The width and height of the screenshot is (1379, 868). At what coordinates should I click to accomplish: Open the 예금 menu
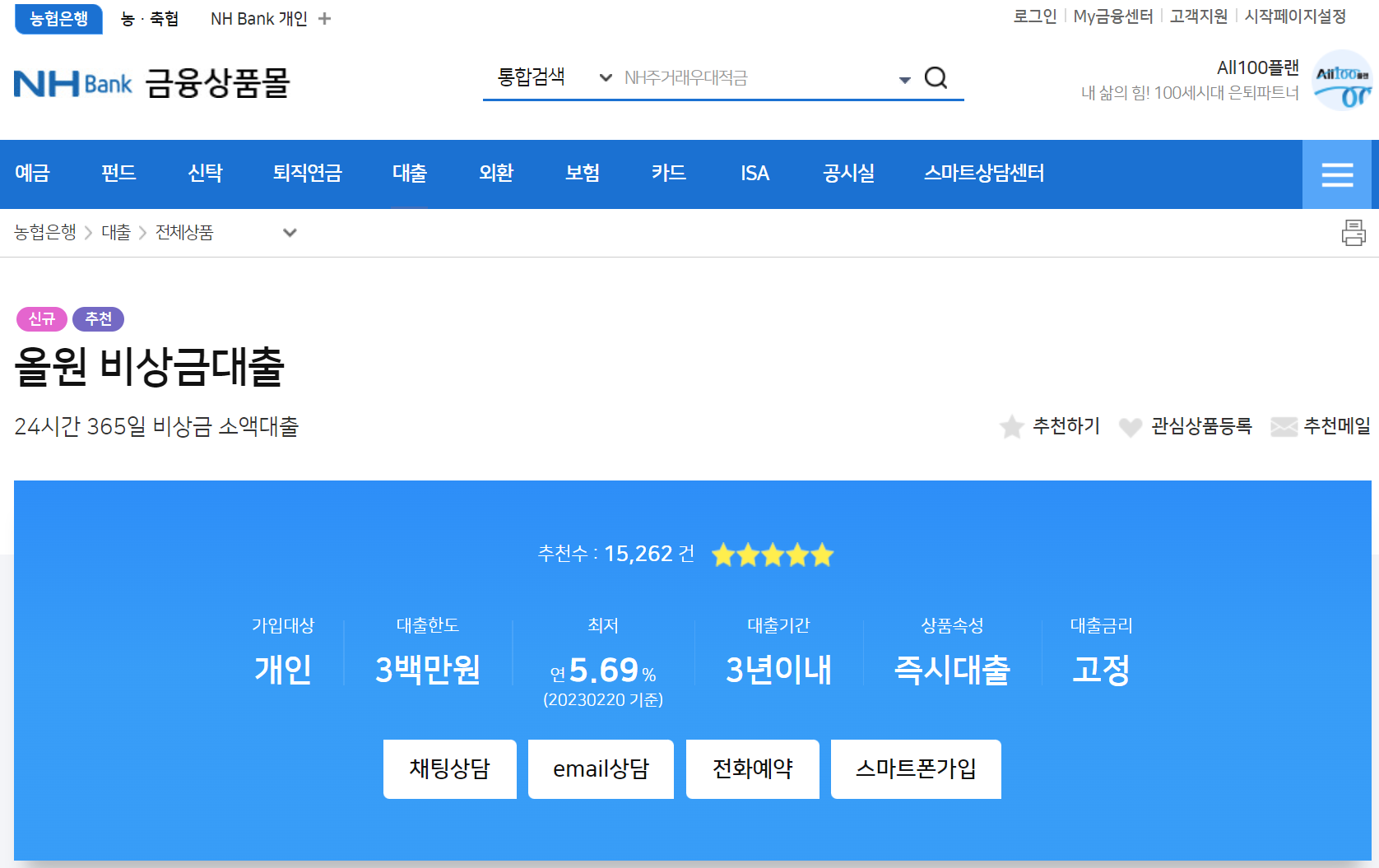pos(33,174)
